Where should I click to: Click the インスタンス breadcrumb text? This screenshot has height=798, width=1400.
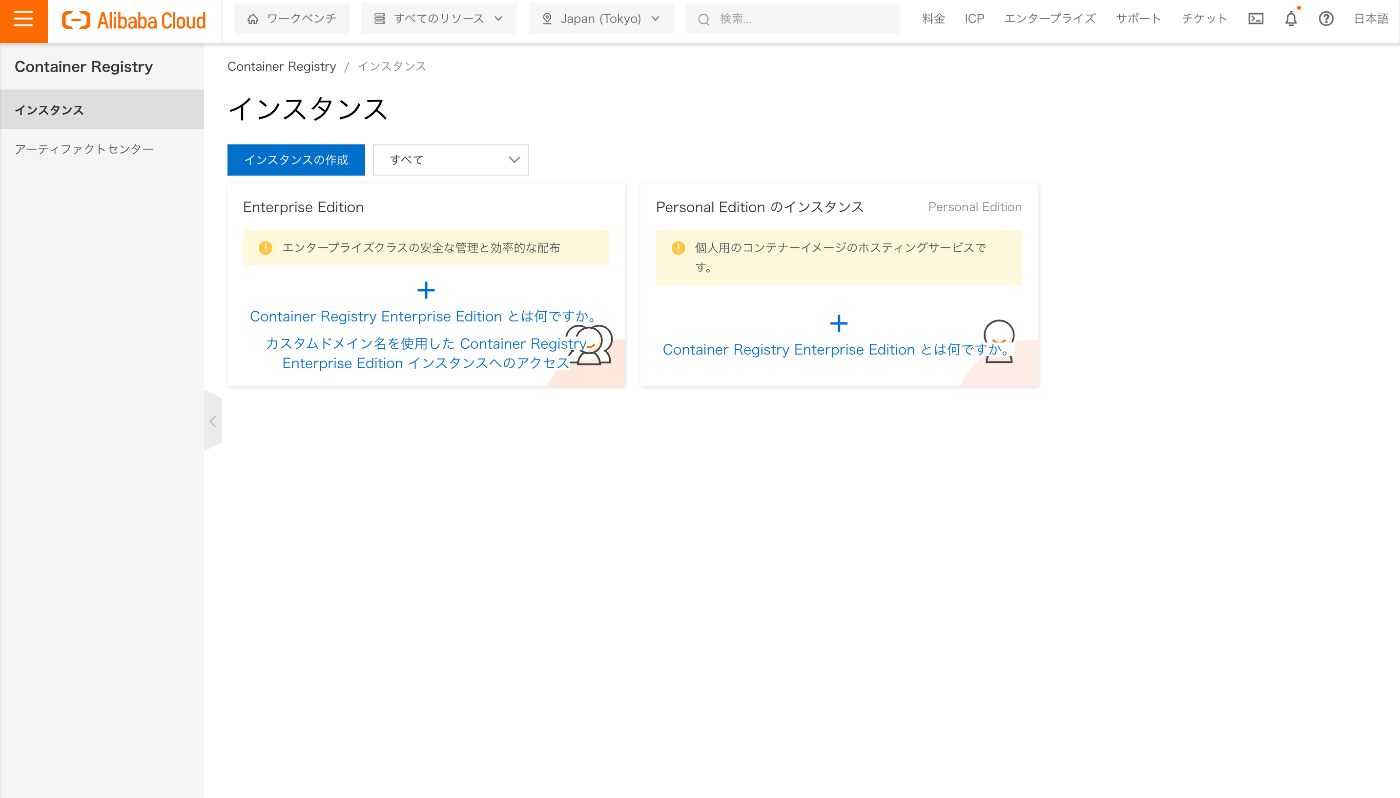click(392, 66)
